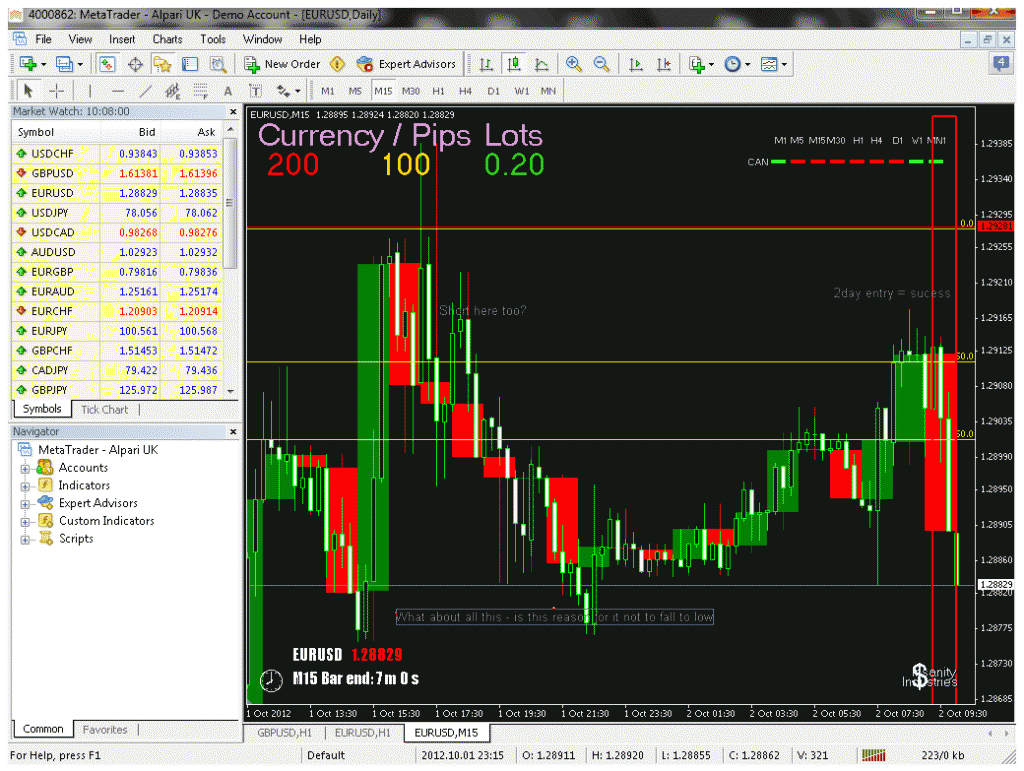The width and height of the screenshot is (1024, 771).
Task: Switch to Tick Chart tab
Action: [x=104, y=409]
